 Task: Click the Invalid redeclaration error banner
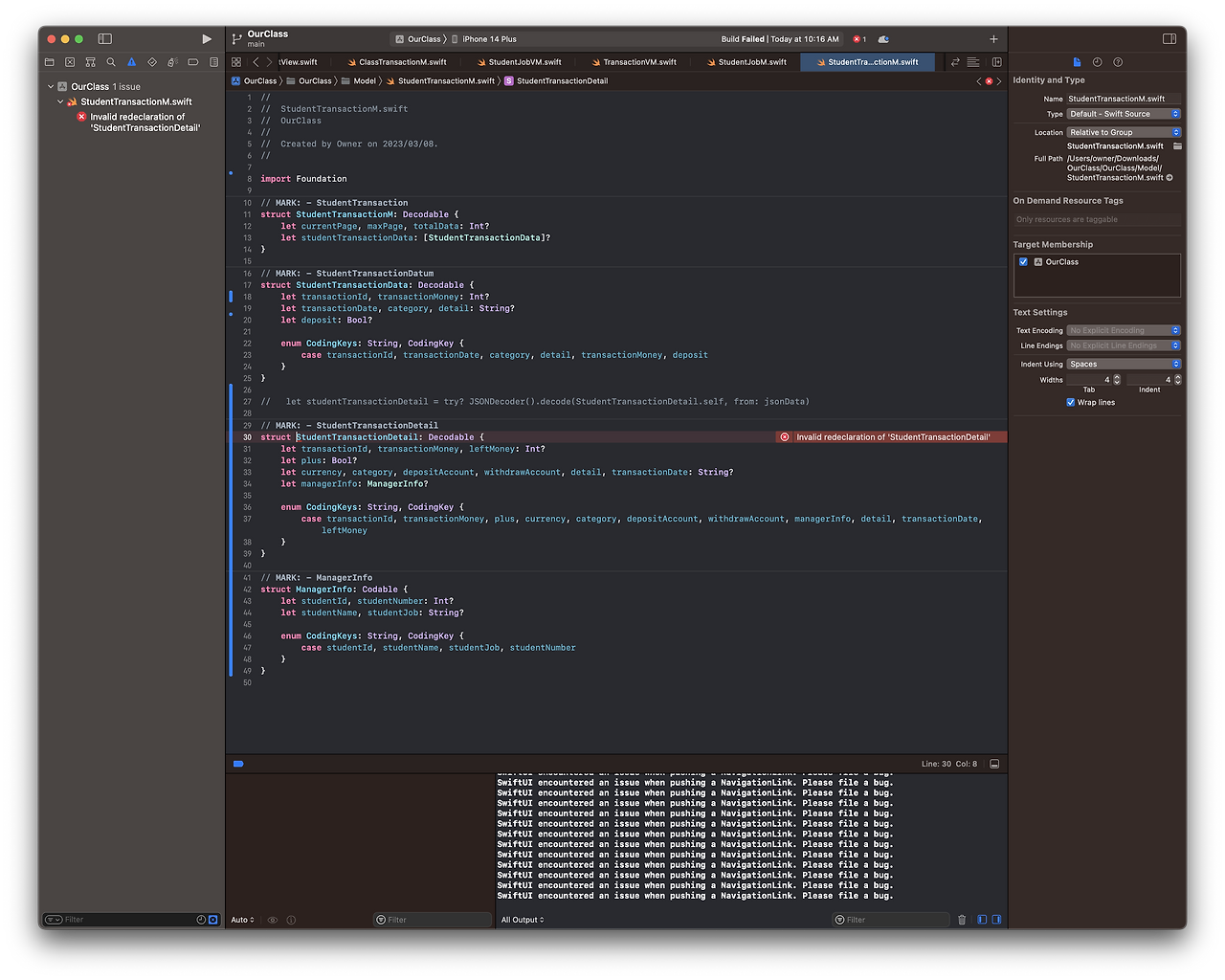pyautogui.click(x=889, y=436)
